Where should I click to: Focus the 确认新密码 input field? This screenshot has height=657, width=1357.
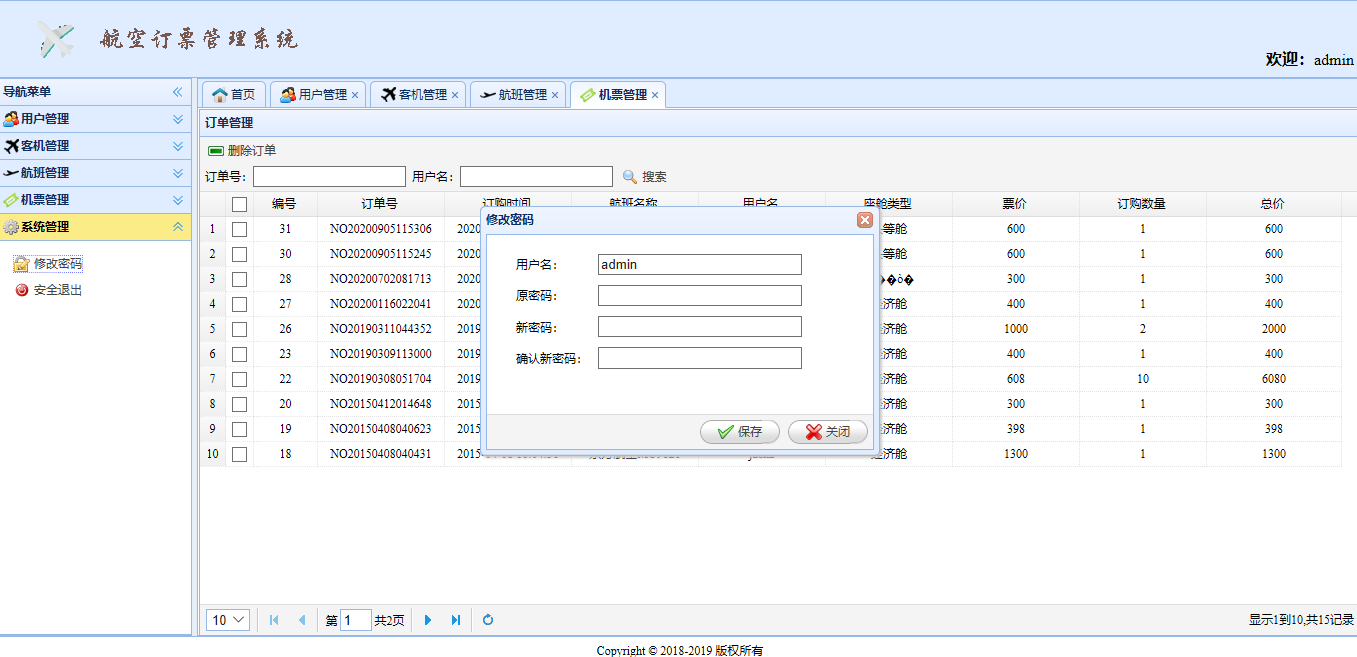(700, 358)
